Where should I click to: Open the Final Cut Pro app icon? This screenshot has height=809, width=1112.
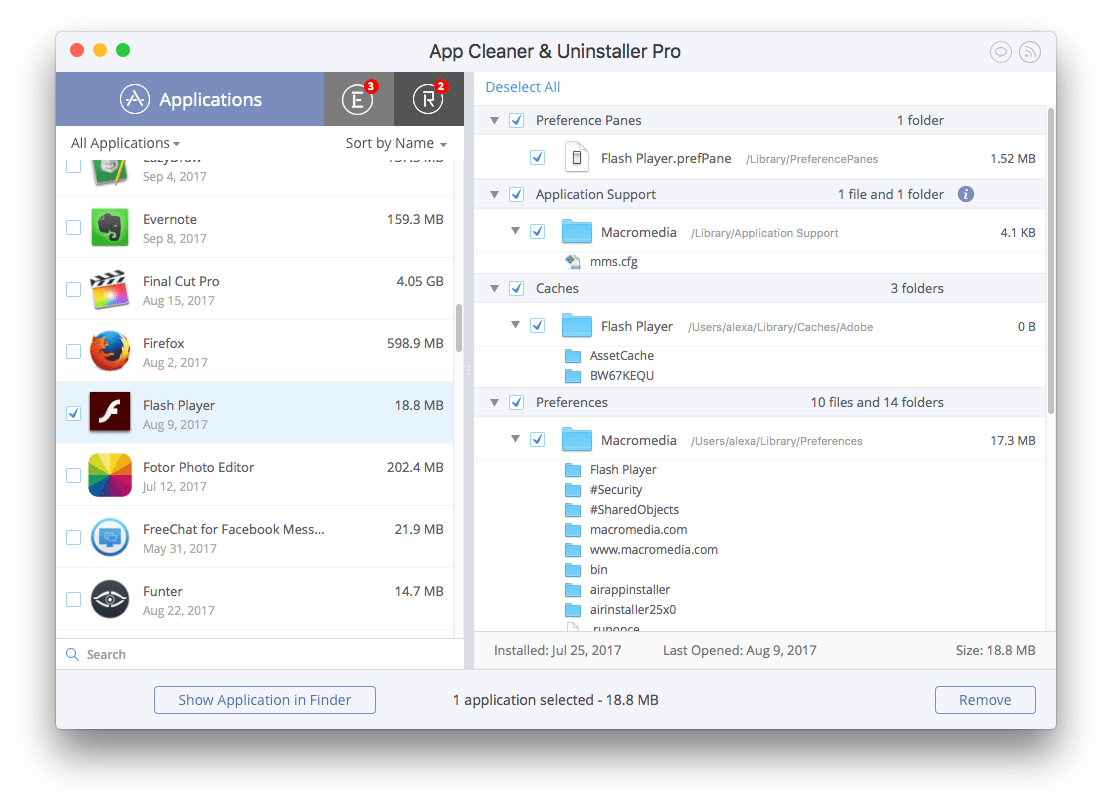109,289
